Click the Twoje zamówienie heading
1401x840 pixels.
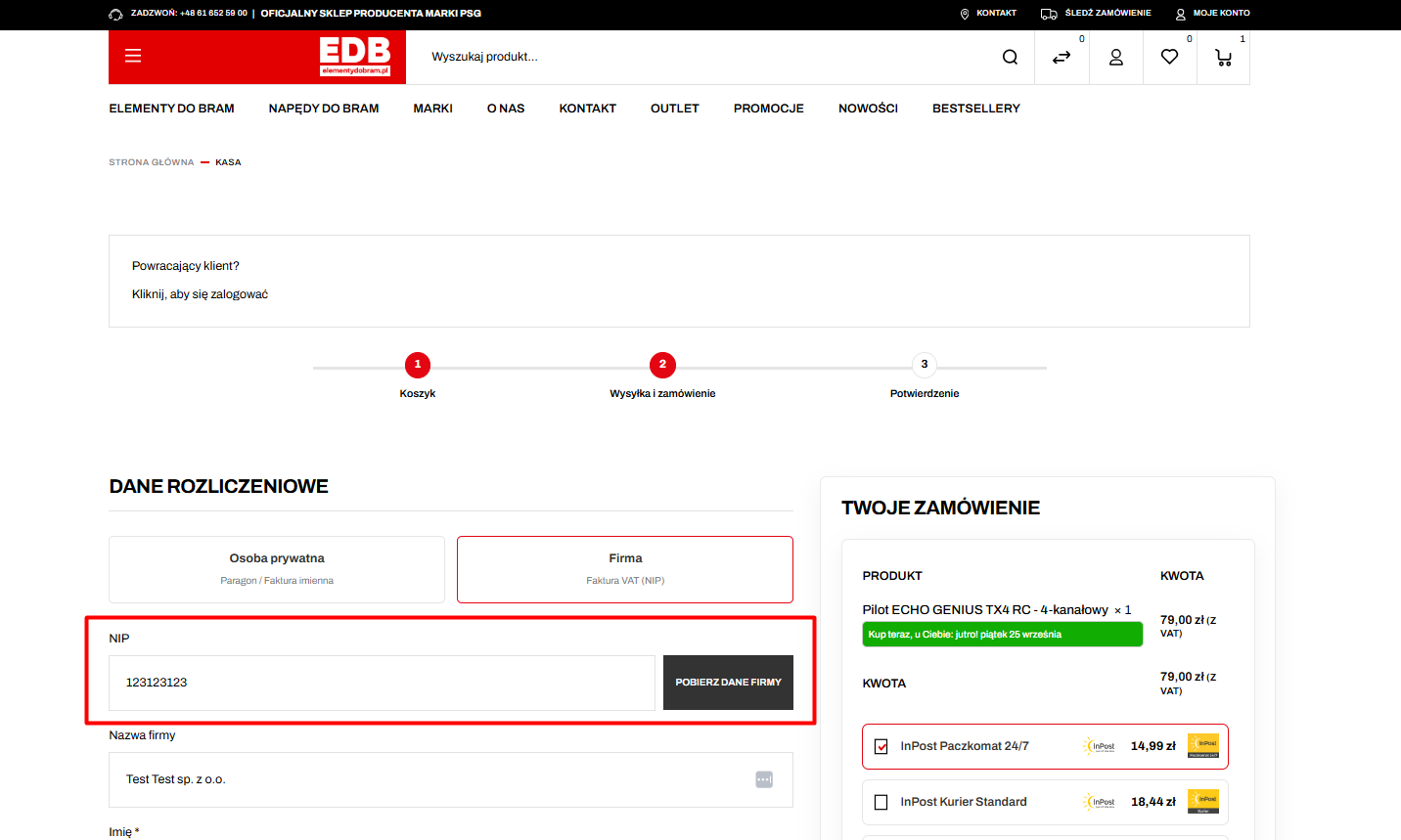(940, 508)
